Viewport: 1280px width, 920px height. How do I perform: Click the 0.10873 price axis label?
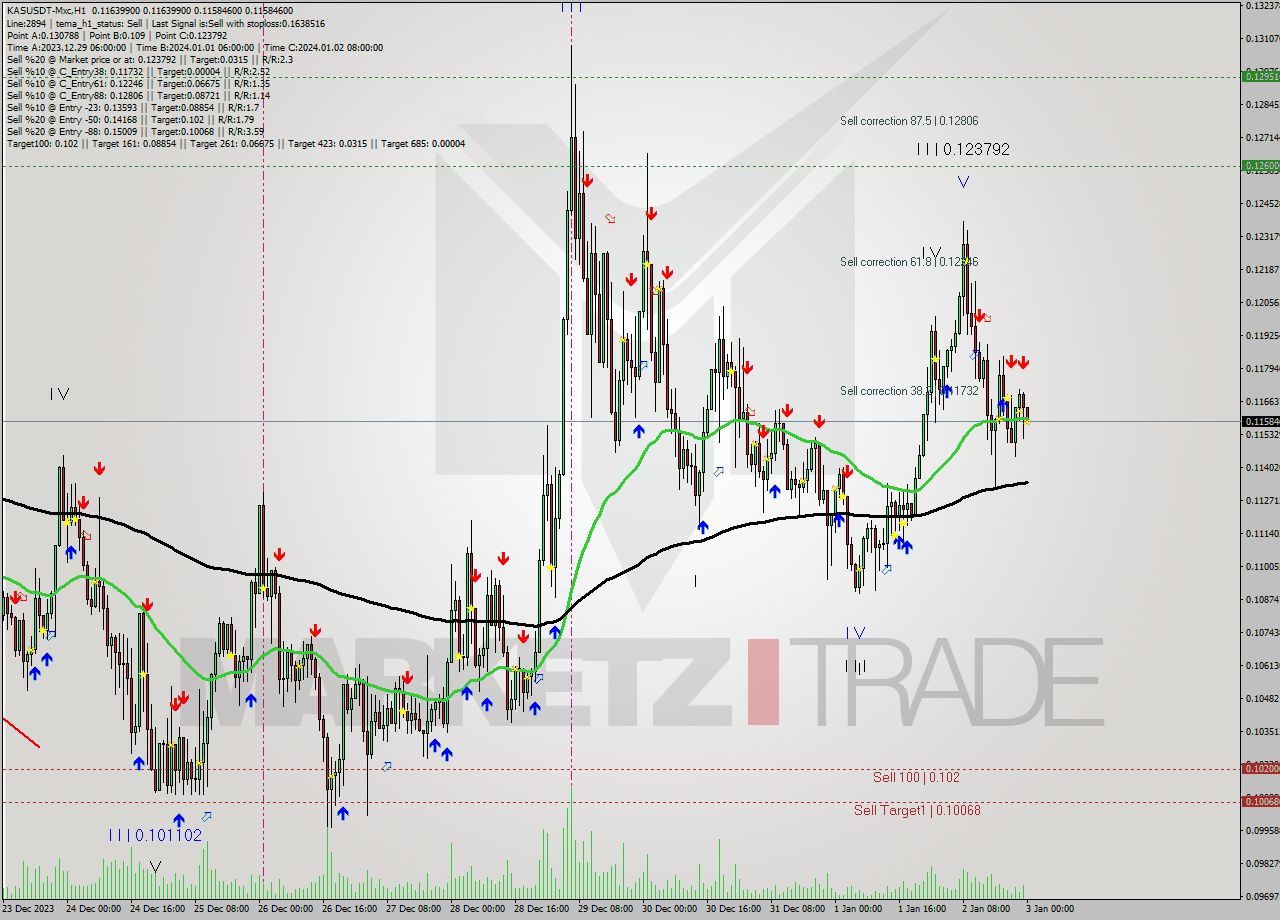coord(1263,599)
